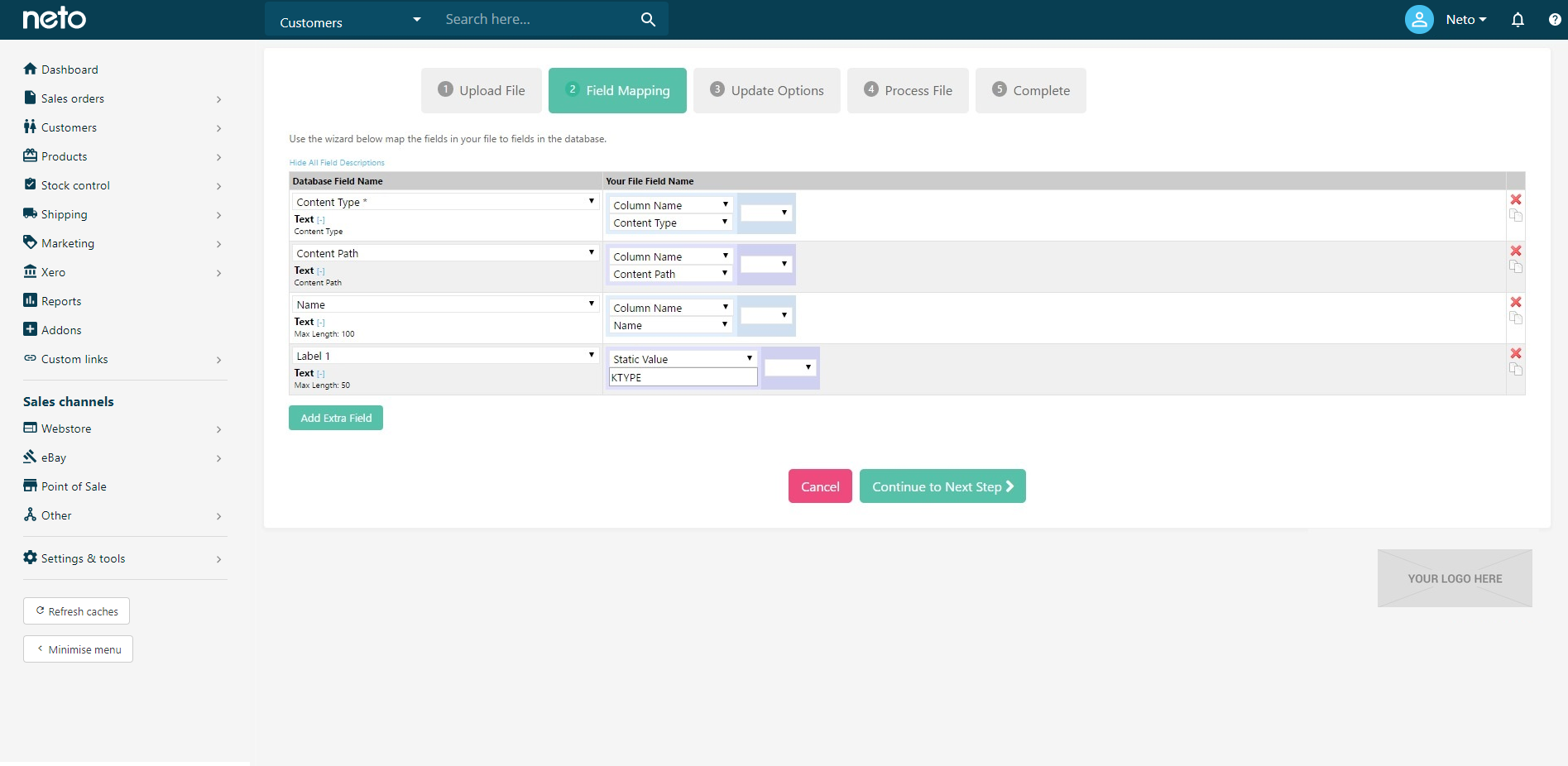Click the Dashboard home icon
The height and width of the screenshot is (766, 1568).
(30, 69)
